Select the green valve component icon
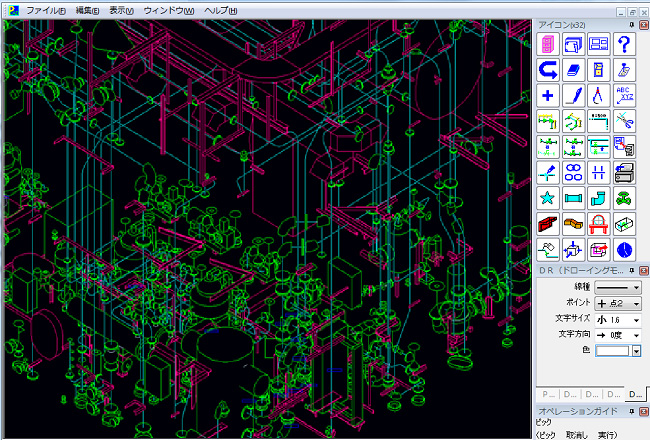Viewport: 650px width, 440px height. click(624, 198)
